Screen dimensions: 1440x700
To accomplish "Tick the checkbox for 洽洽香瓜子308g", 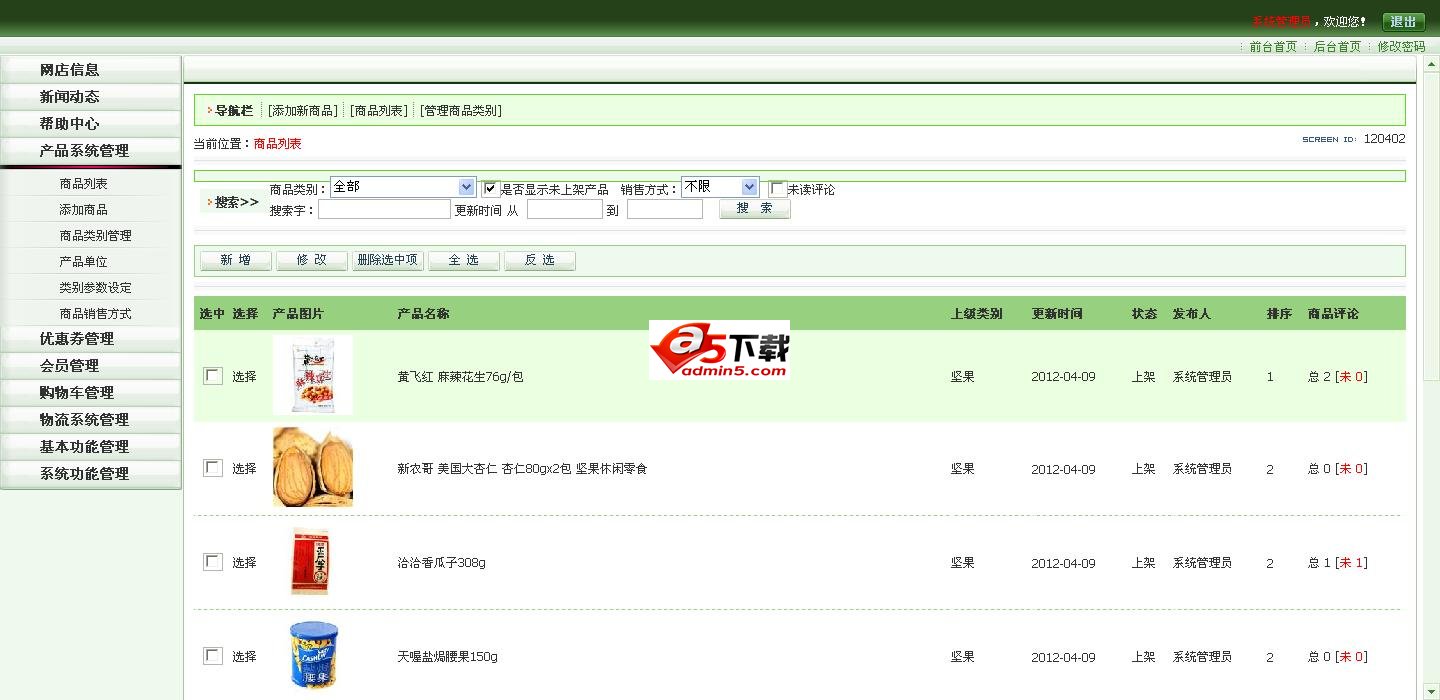I will pos(213,562).
